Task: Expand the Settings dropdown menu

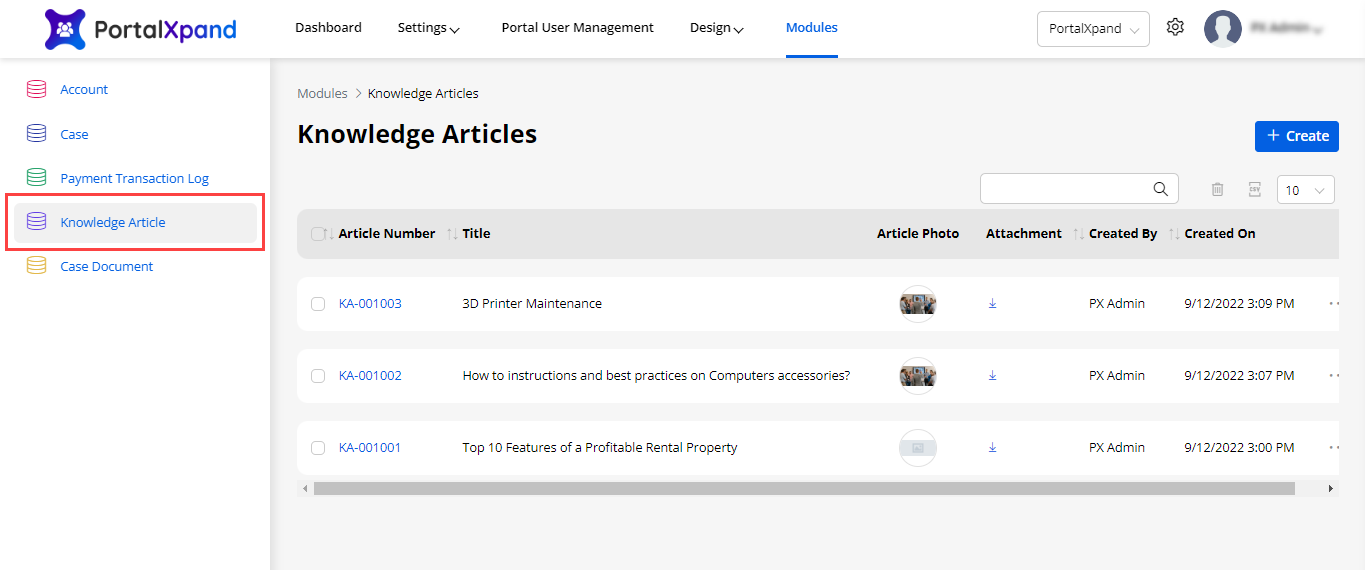Action: [428, 28]
